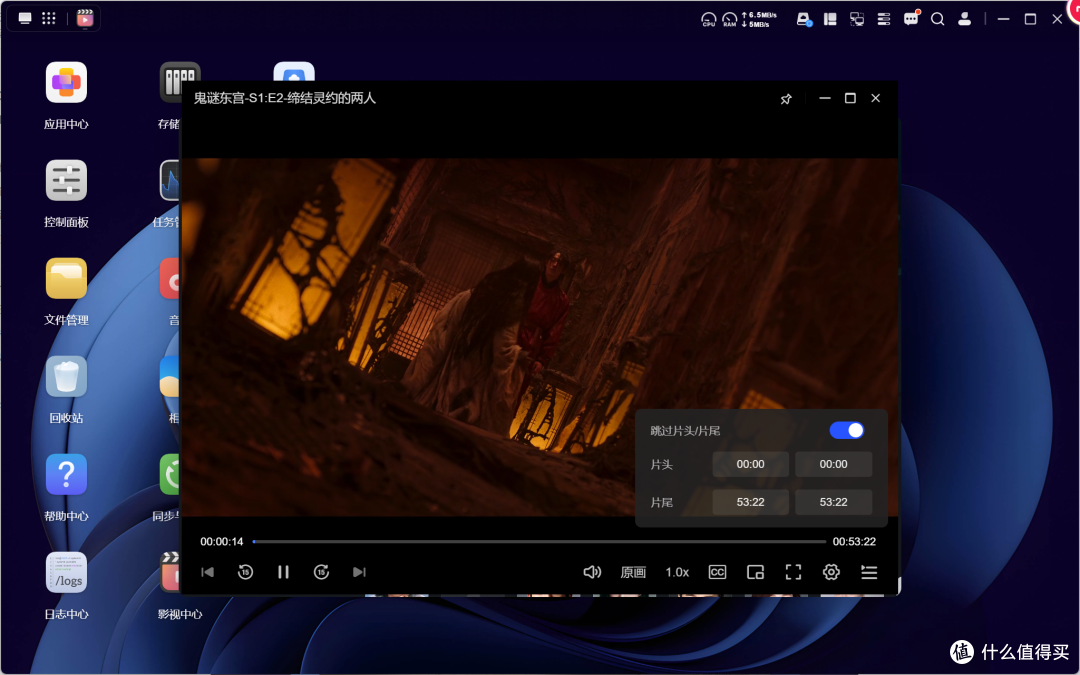Open the global search magnifier
Screen dimensions: 1080x675
point(937,19)
